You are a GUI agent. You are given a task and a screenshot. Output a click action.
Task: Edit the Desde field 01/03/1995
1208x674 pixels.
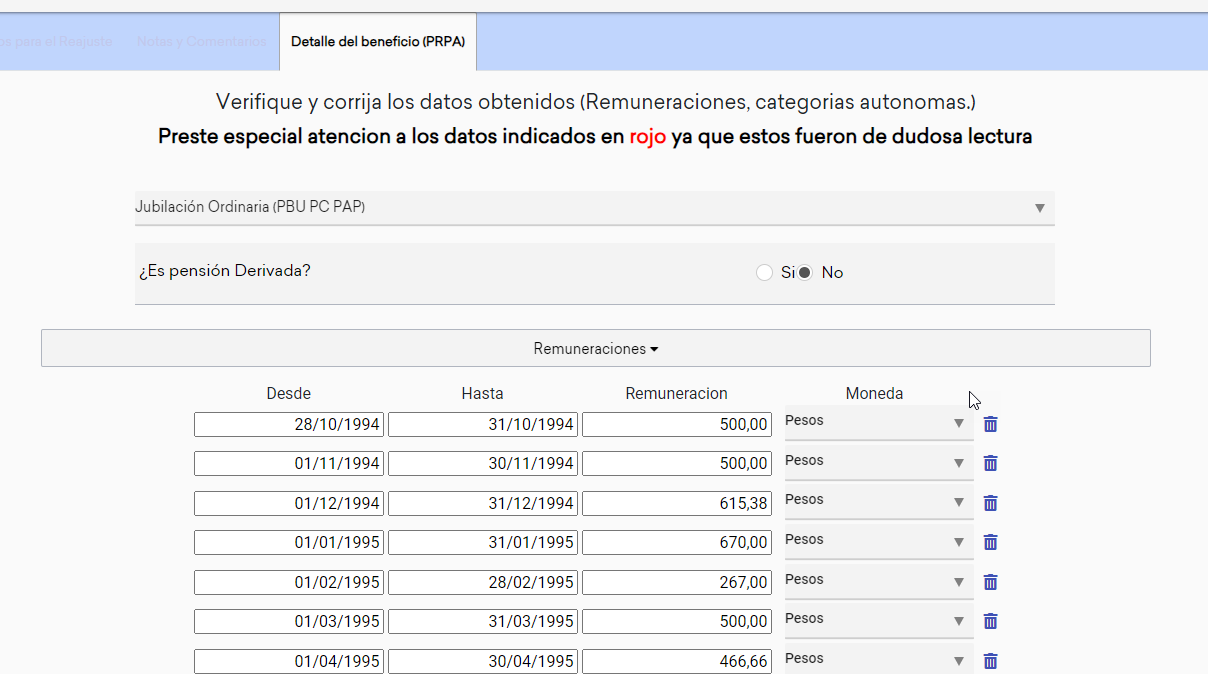coord(289,621)
